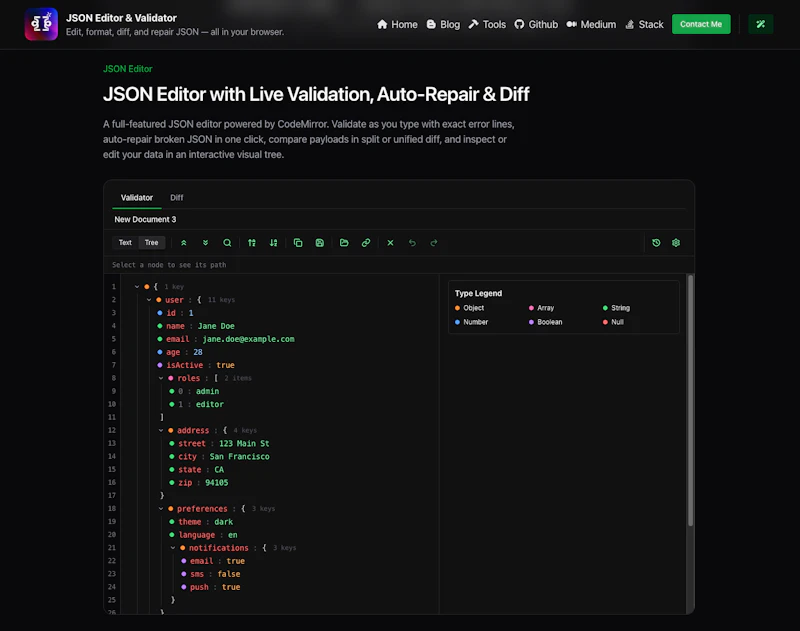The width and height of the screenshot is (800, 631).
Task: Click the Contact Me button
Action: click(701, 24)
